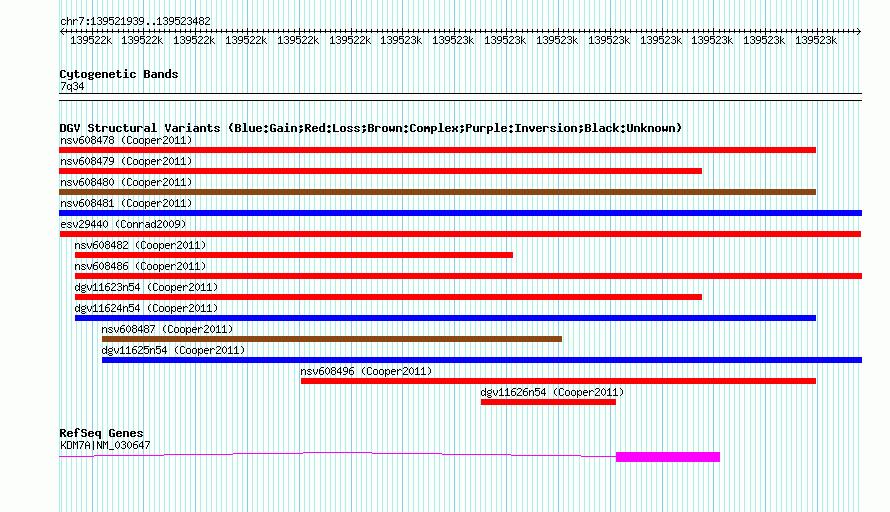The width and height of the screenshot is (890, 512).
Task: Click the nsv608481 (Cooper2011) label
Action: (x=126, y=203)
